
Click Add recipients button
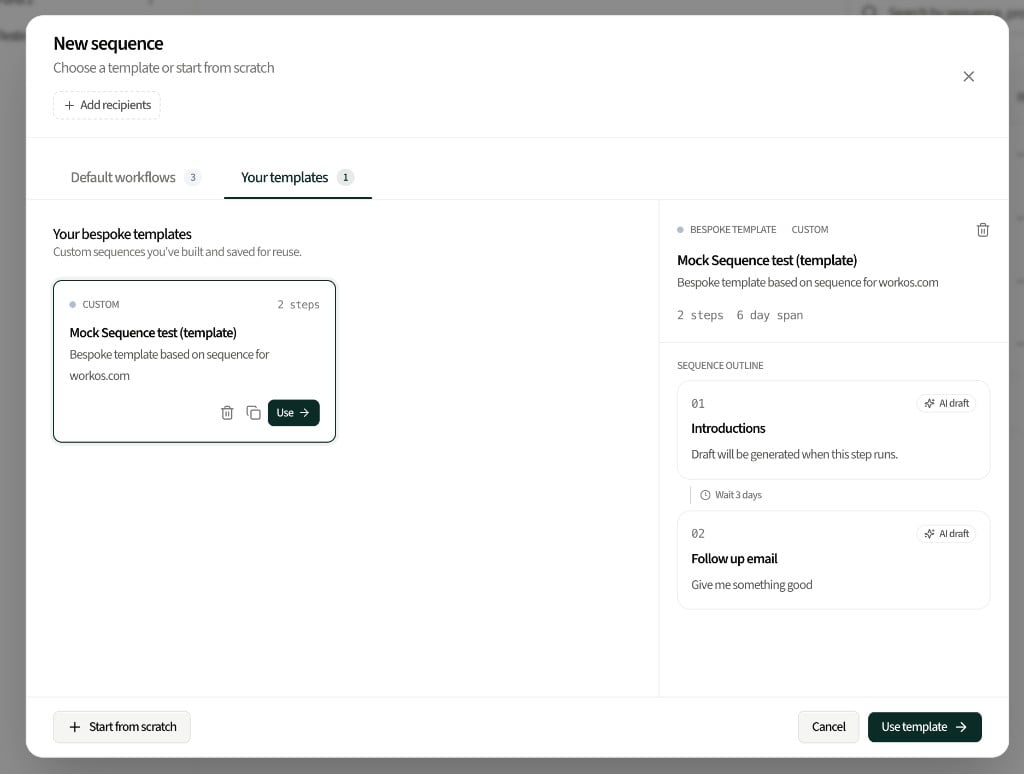[x=107, y=105]
